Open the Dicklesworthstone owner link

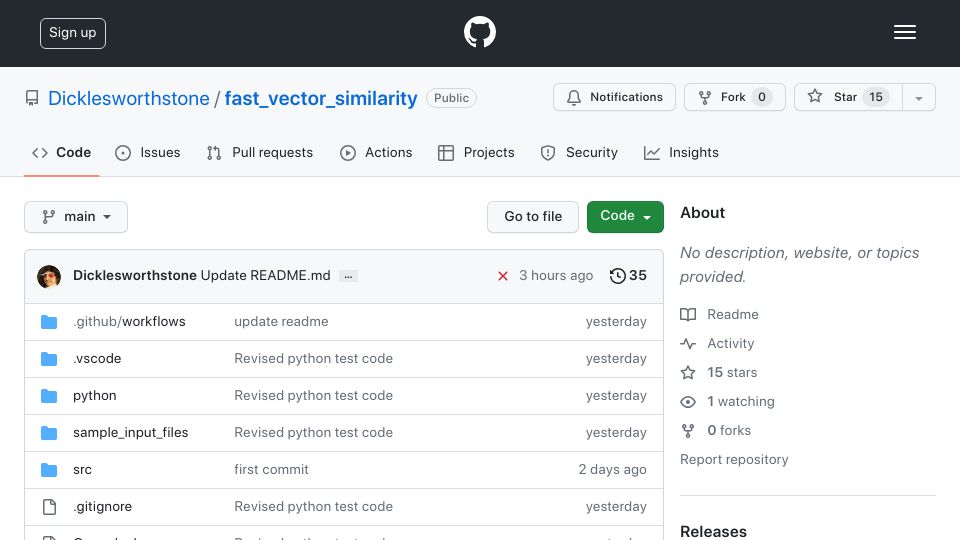coord(129,98)
